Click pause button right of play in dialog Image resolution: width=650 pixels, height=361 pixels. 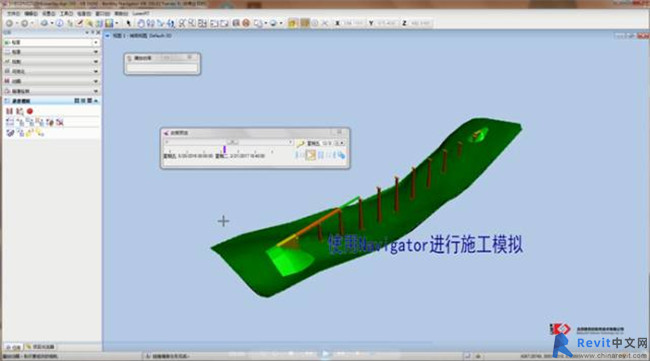point(320,155)
